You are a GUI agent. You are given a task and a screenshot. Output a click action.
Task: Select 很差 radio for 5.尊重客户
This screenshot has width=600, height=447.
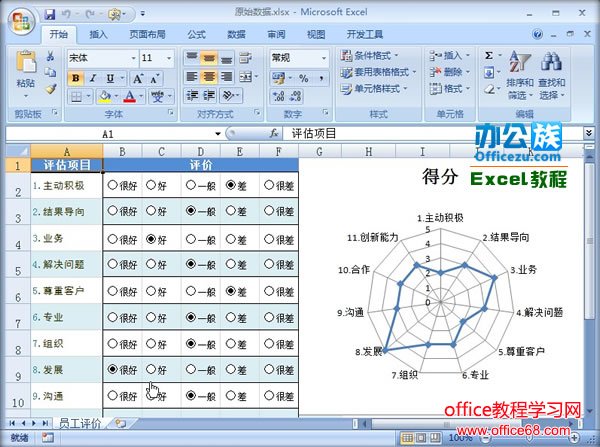click(x=269, y=291)
